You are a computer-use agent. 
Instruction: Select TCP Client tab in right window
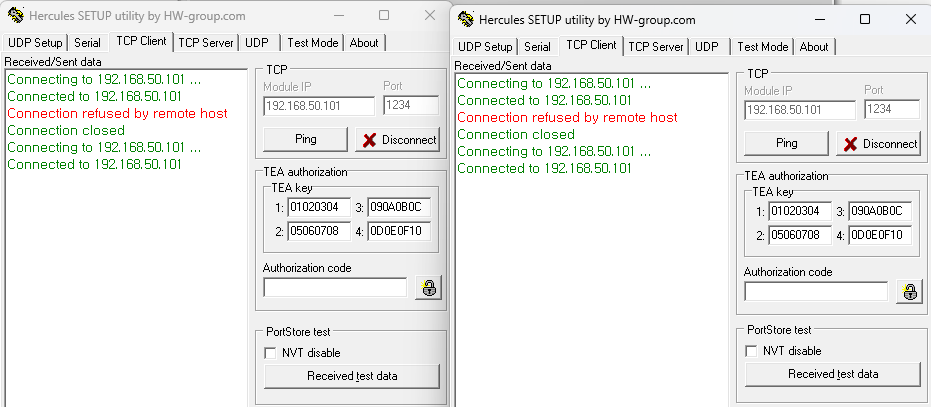[591, 45]
